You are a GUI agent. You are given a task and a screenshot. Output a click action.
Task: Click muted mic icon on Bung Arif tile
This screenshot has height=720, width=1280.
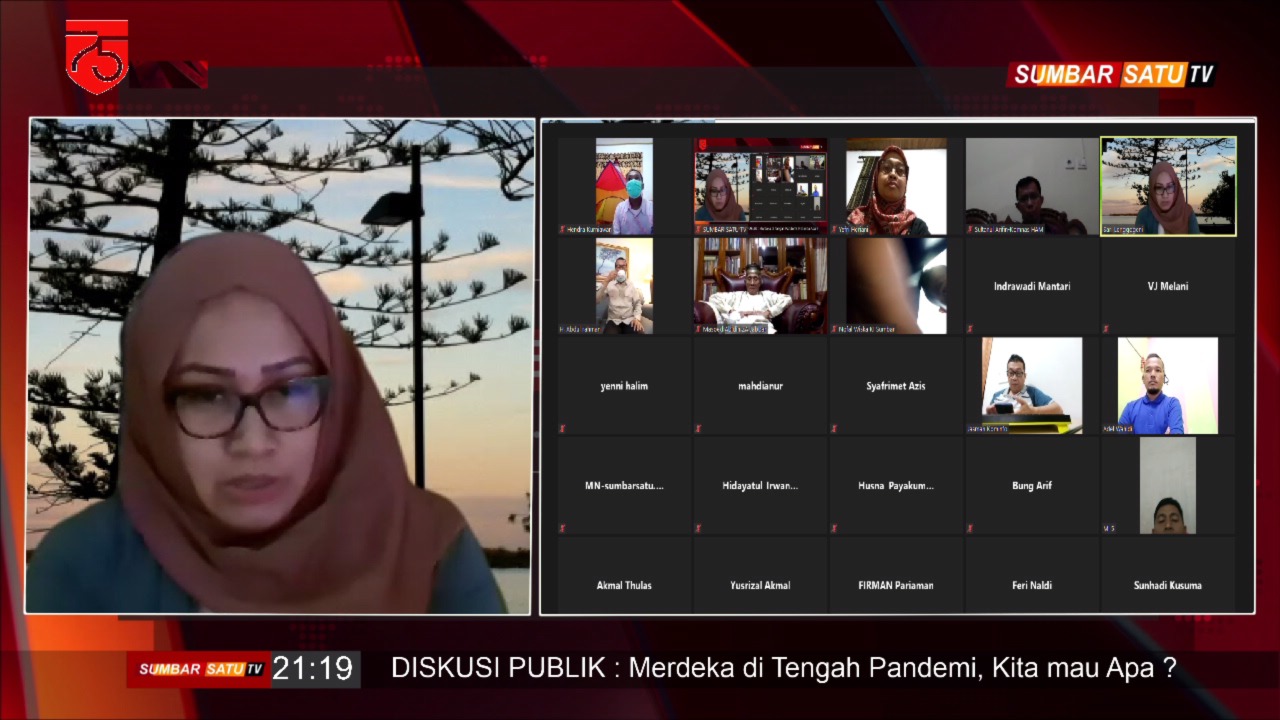(x=970, y=528)
